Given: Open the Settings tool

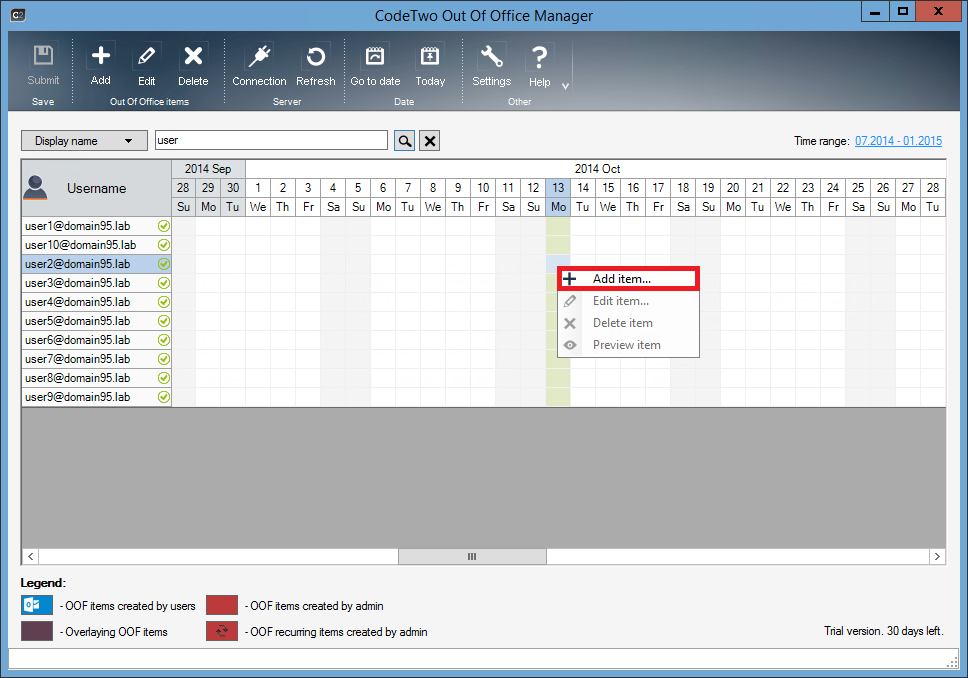Looking at the screenshot, I should pos(491,64).
